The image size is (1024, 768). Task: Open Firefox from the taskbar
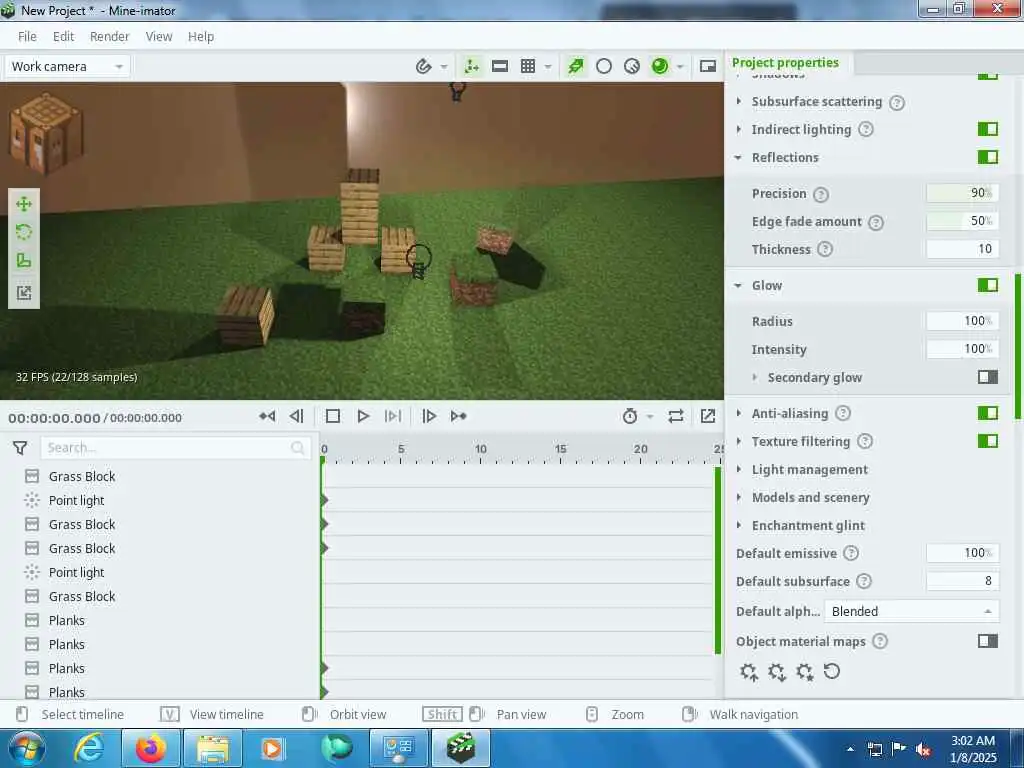pos(150,748)
